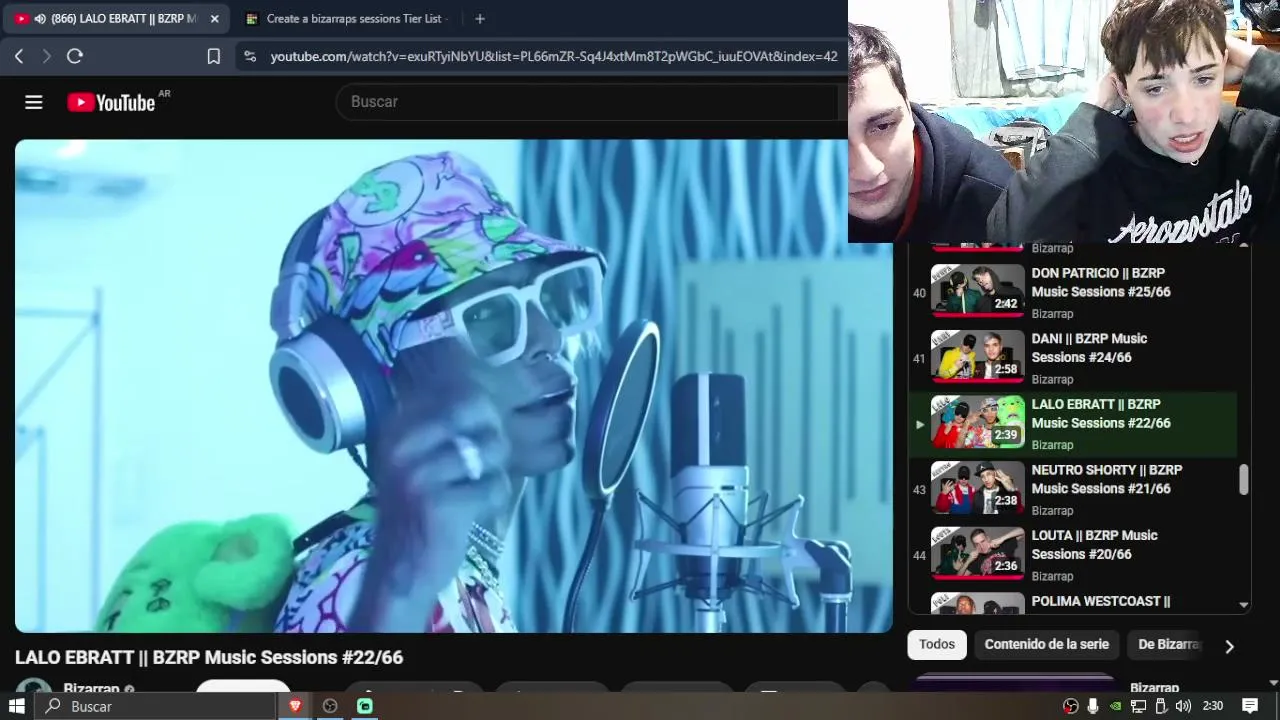The image size is (1280, 720).
Task: Click the address bar URL
Action: pos(554,57)
